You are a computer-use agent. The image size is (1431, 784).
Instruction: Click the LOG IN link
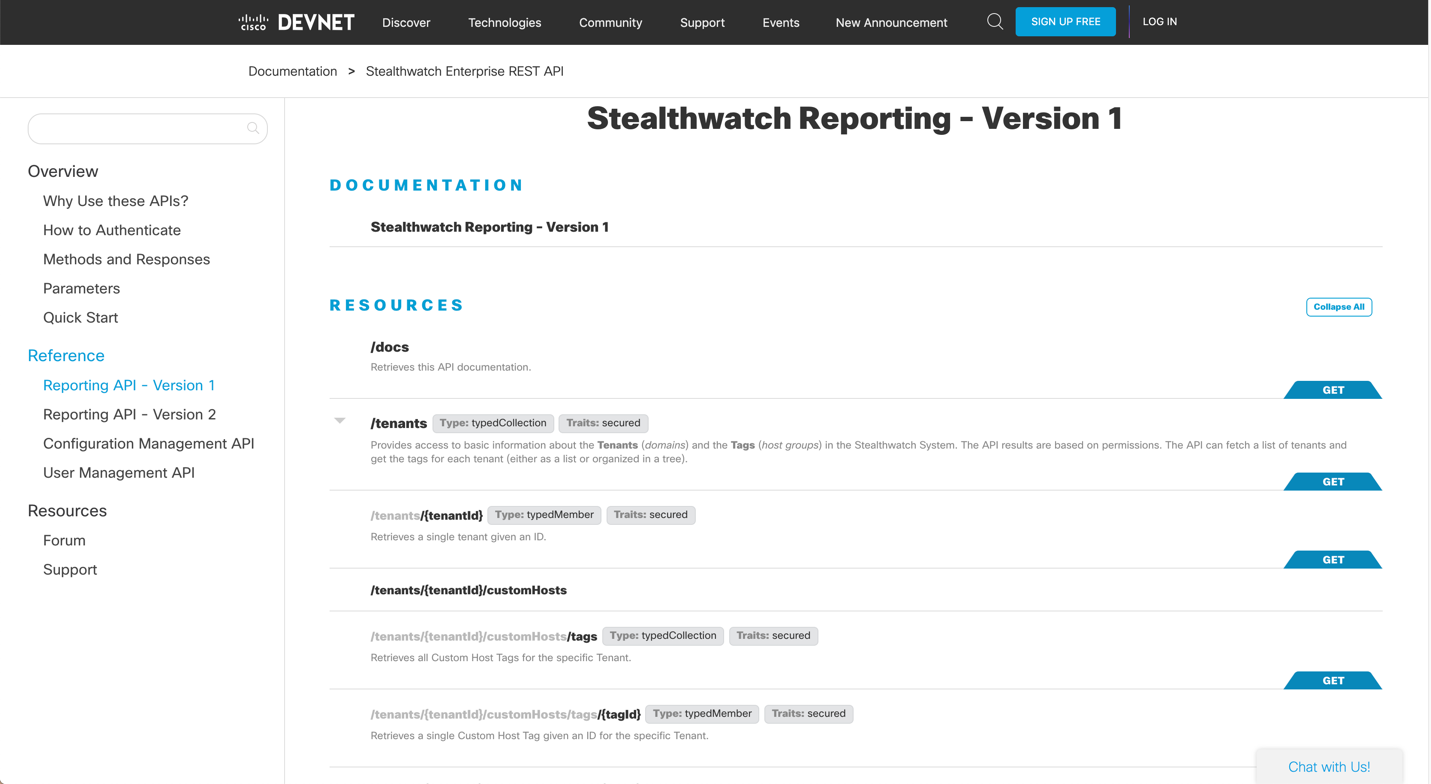1160,21
